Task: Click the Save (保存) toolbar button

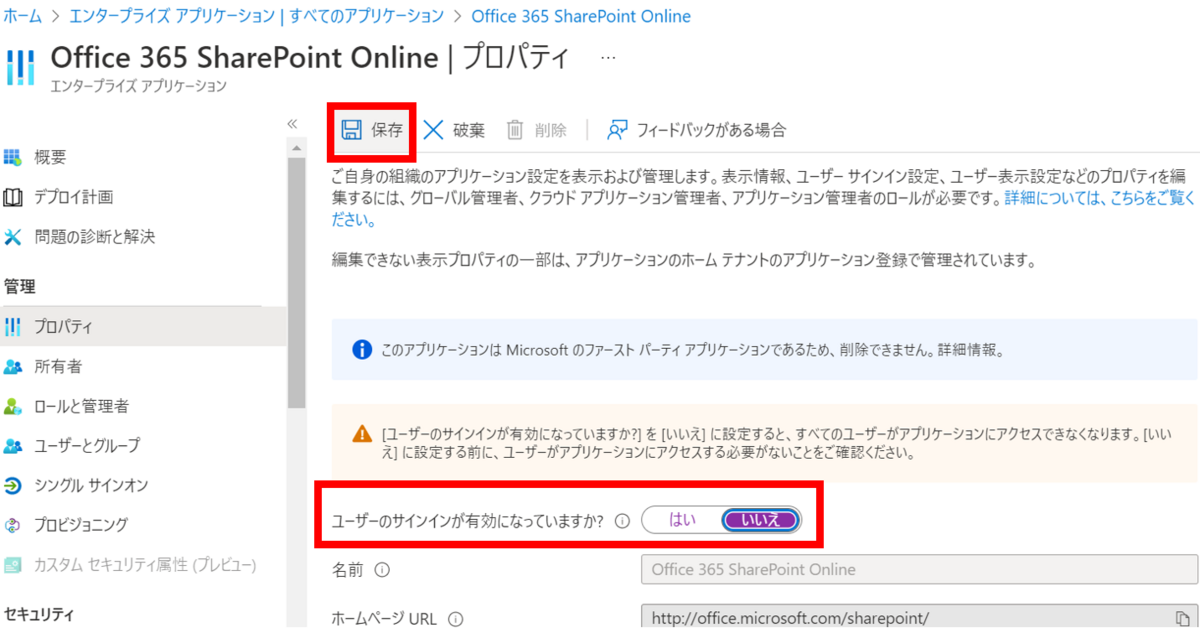Action: coord(372,130)
